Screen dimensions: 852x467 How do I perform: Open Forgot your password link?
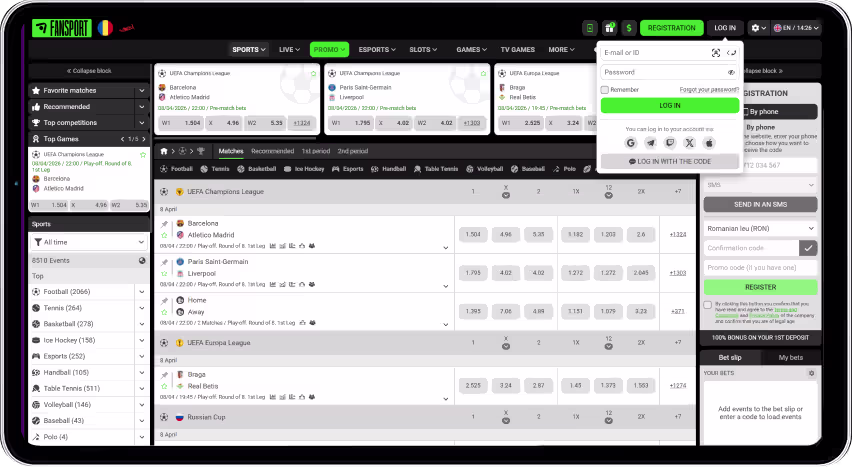pyautogui.click(x=709, y=90)
